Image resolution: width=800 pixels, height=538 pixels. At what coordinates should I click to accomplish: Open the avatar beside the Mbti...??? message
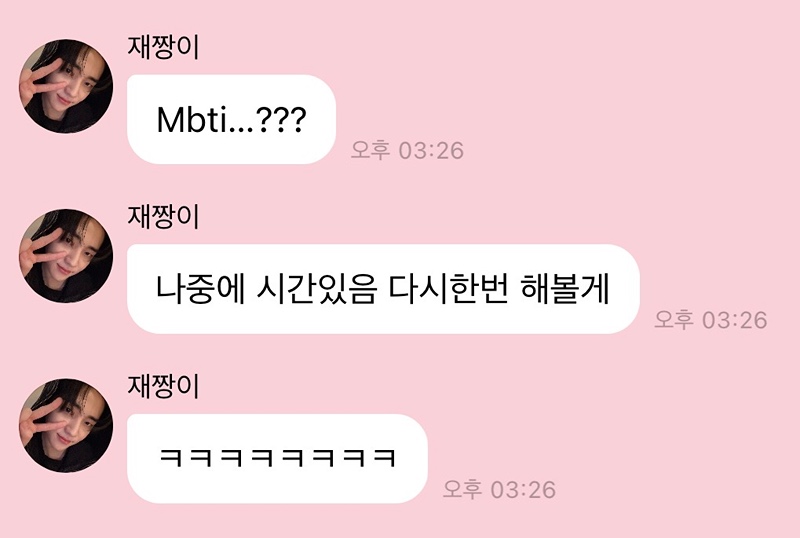pyautogui.click(x=66, y=86)
